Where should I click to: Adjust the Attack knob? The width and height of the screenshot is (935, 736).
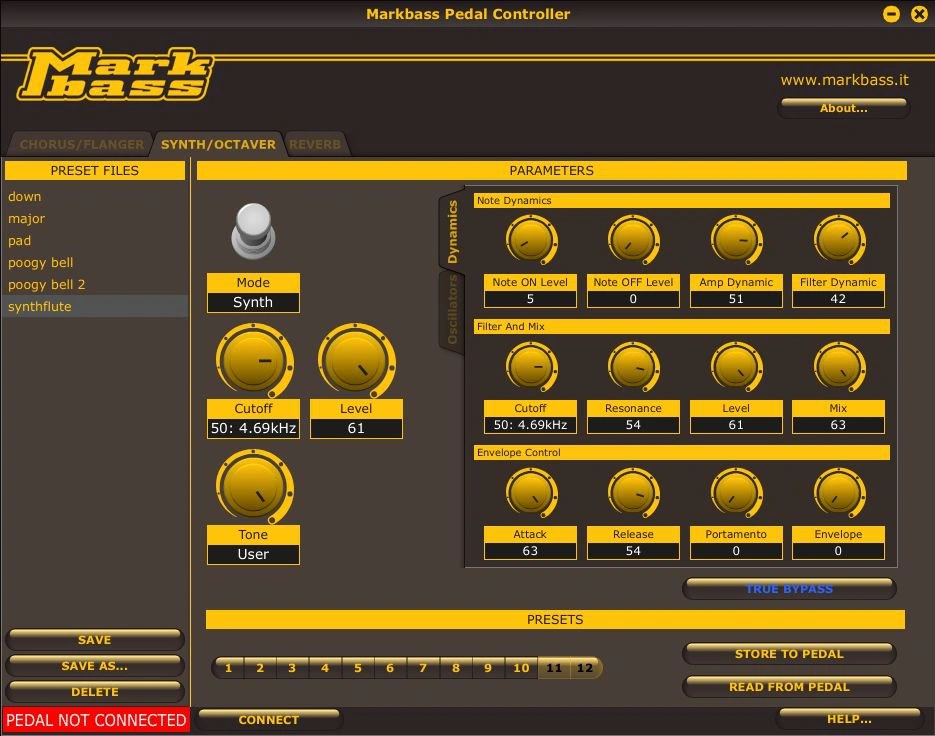(x=530, y=491)
